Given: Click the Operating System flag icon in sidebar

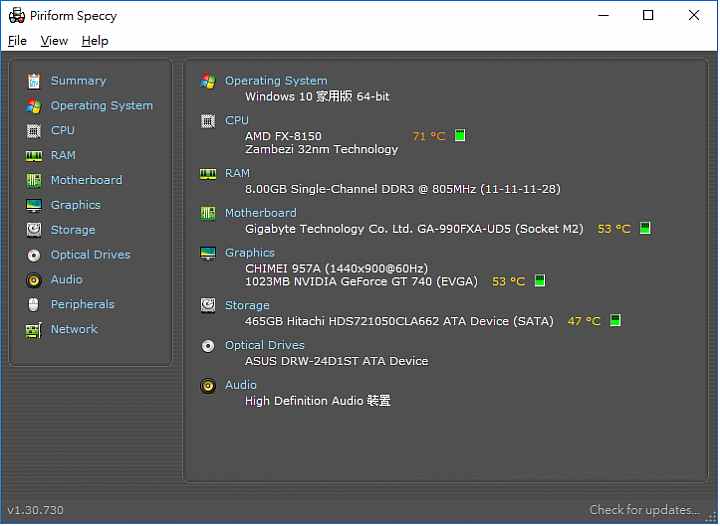Looking at the screenshot, I should click(34, 106).
